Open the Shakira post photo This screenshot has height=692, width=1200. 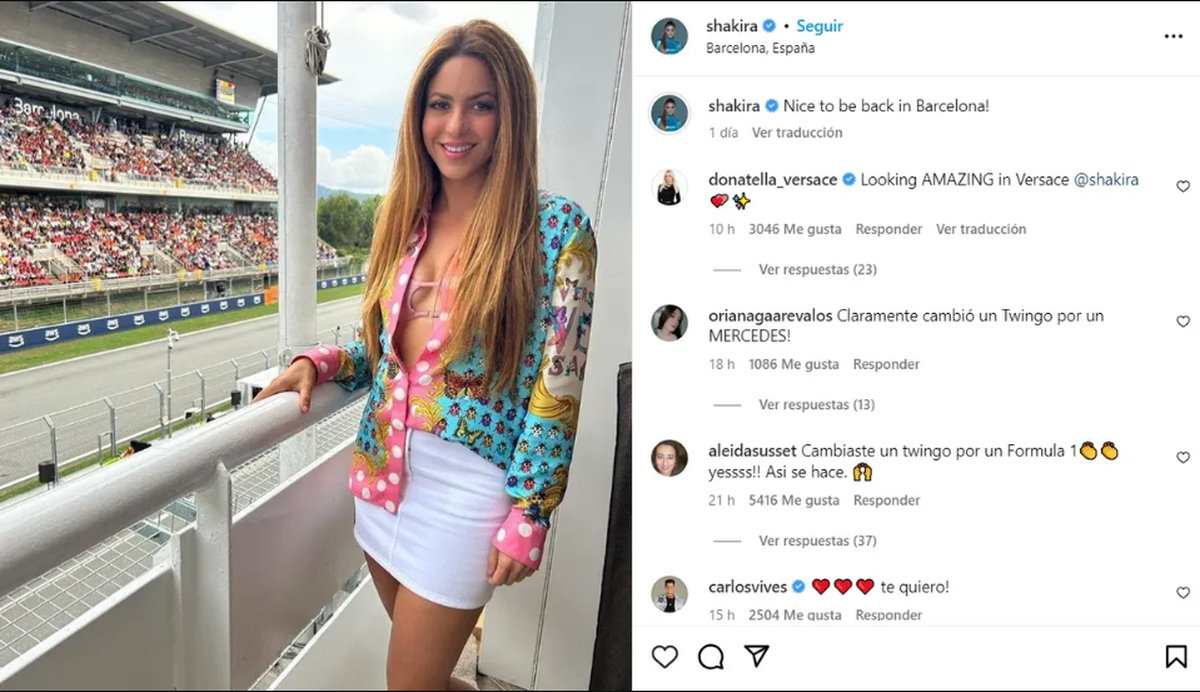(316, 346)
